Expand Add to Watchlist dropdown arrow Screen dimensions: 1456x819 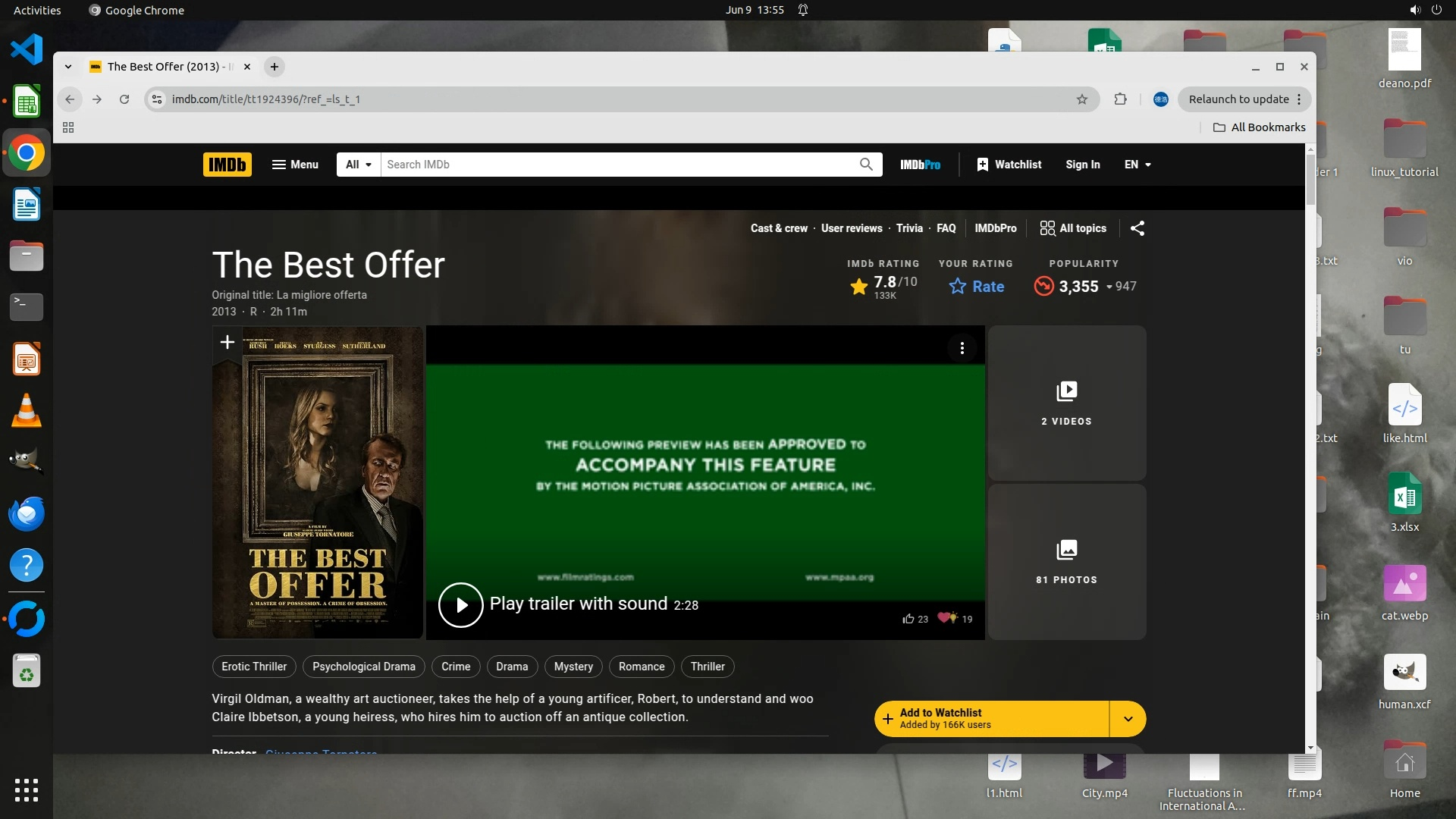1128,719
